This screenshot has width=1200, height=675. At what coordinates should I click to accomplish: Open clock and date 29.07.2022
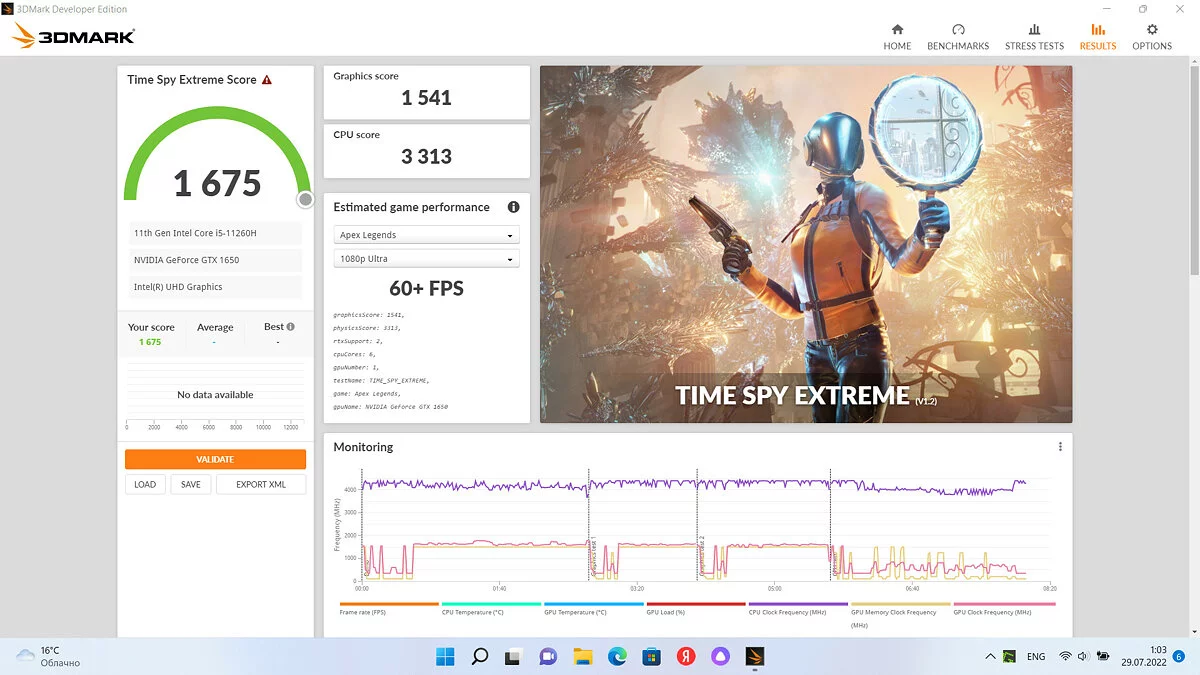pos(1146,656)
